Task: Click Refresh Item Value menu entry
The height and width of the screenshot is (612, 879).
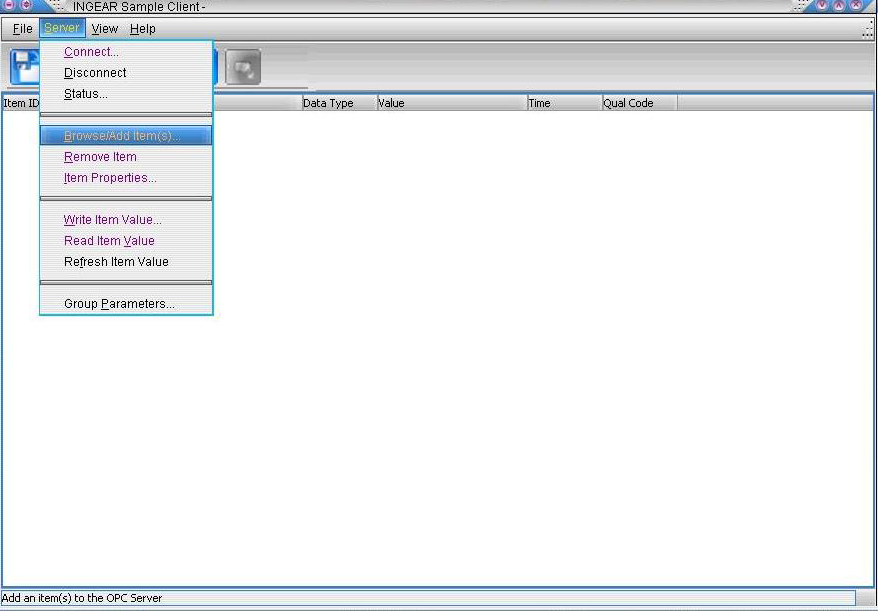Action: [126, 262]
